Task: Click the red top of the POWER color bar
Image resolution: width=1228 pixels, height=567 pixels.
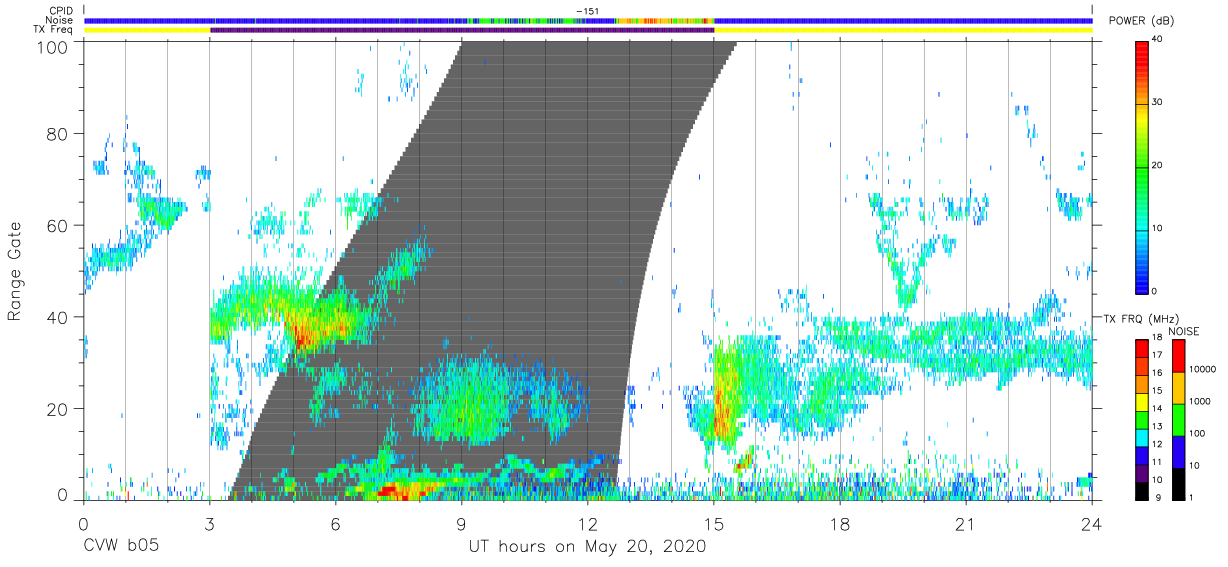Action: [x=1141, y=50]
